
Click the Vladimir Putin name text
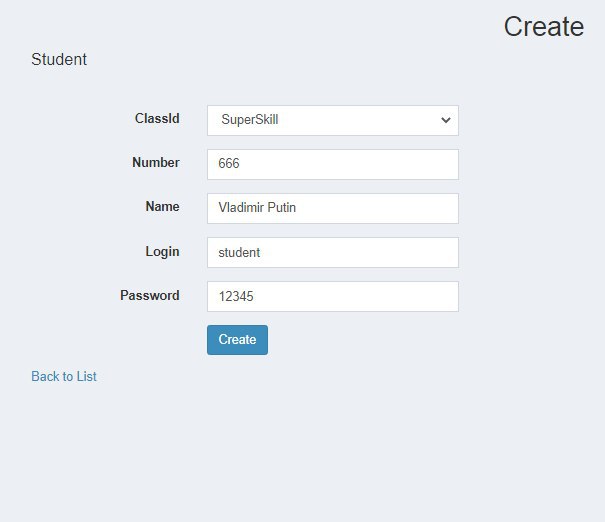point(257,208)
